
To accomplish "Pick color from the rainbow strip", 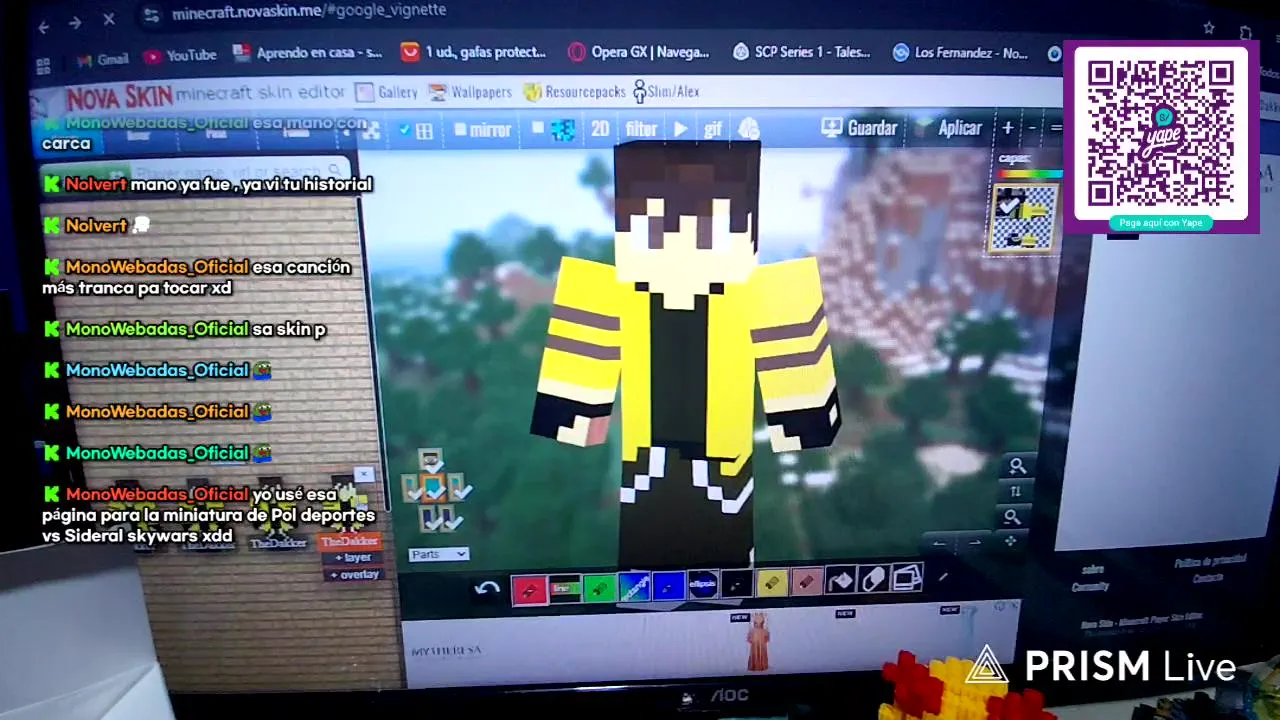I will coord(1029,174).
